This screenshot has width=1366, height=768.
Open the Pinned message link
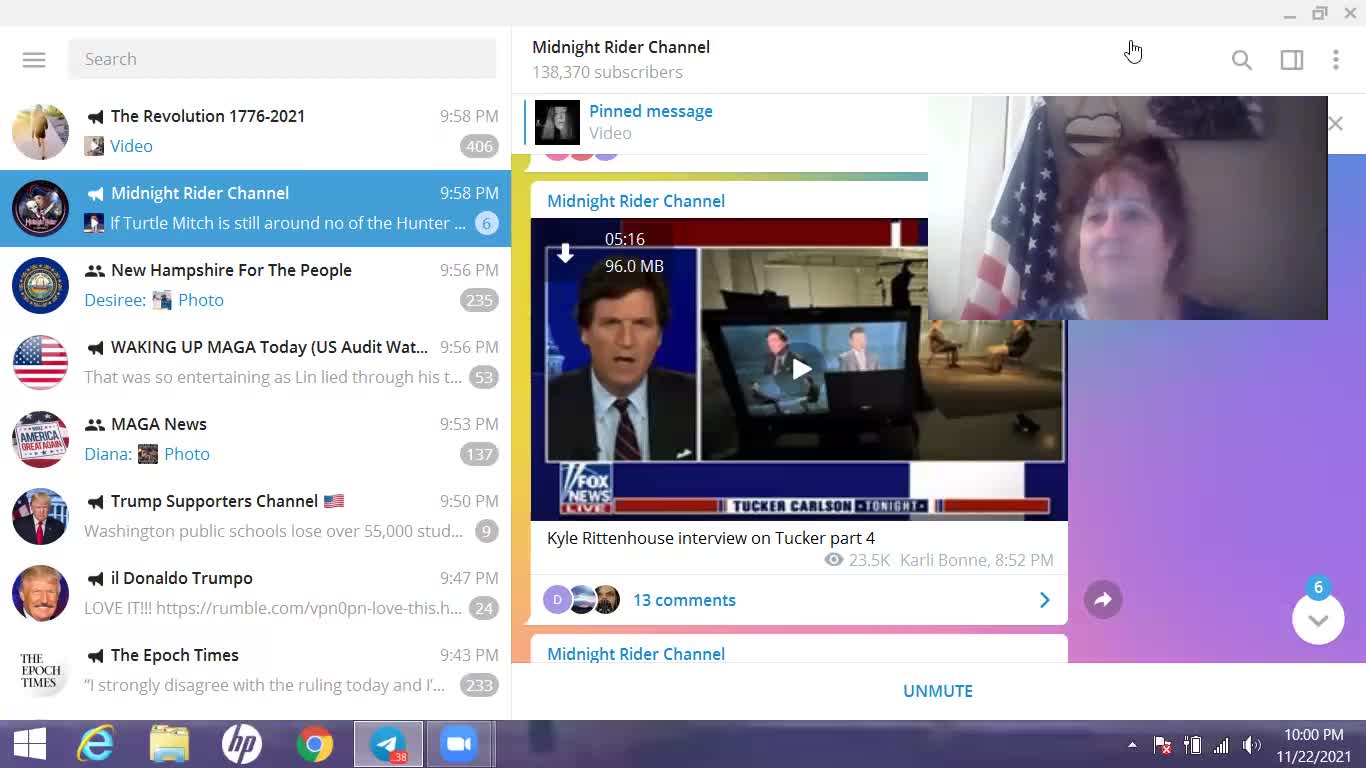point(650,111)
